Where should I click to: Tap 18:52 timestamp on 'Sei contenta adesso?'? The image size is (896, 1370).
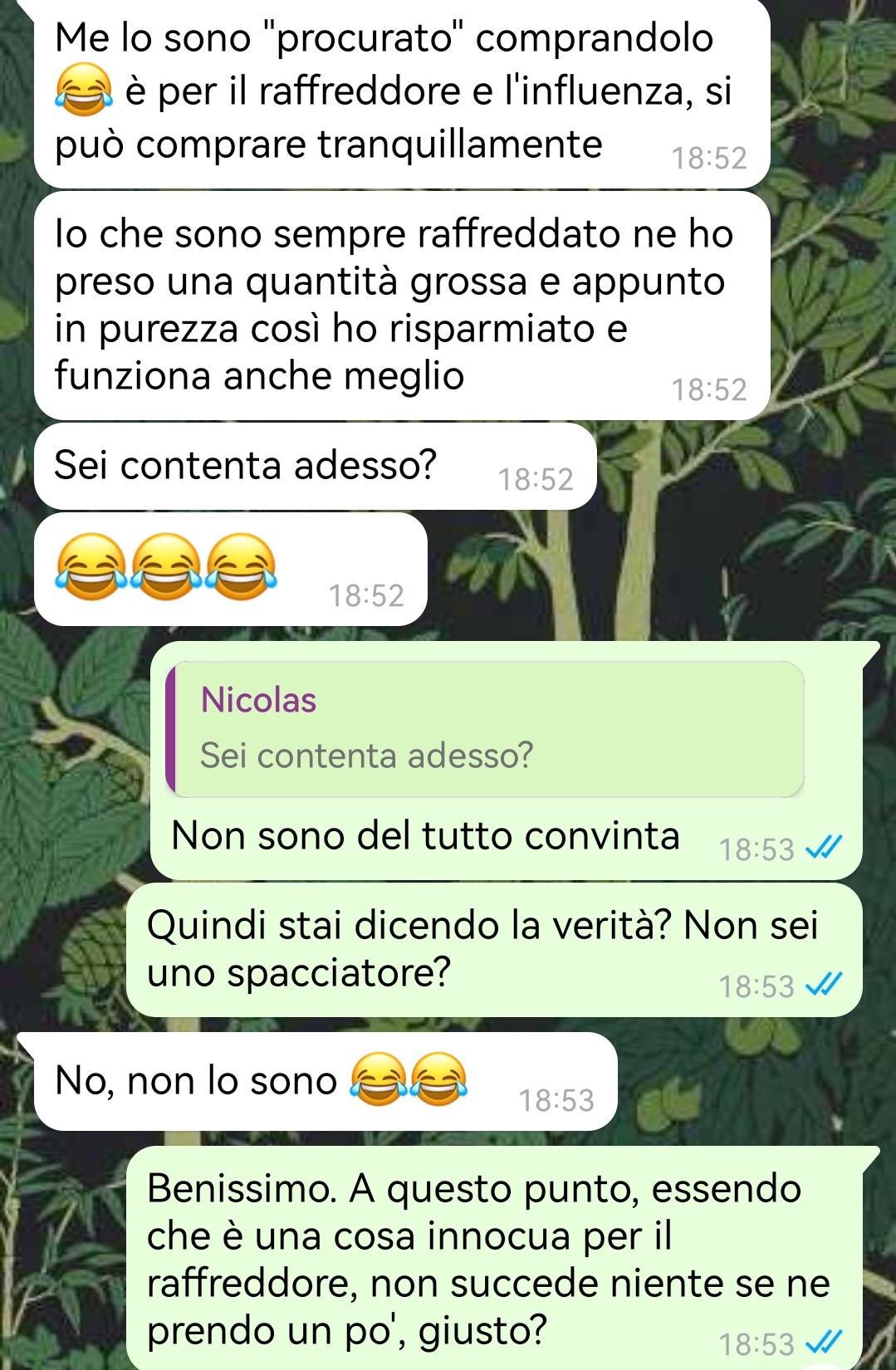point(536,479)
